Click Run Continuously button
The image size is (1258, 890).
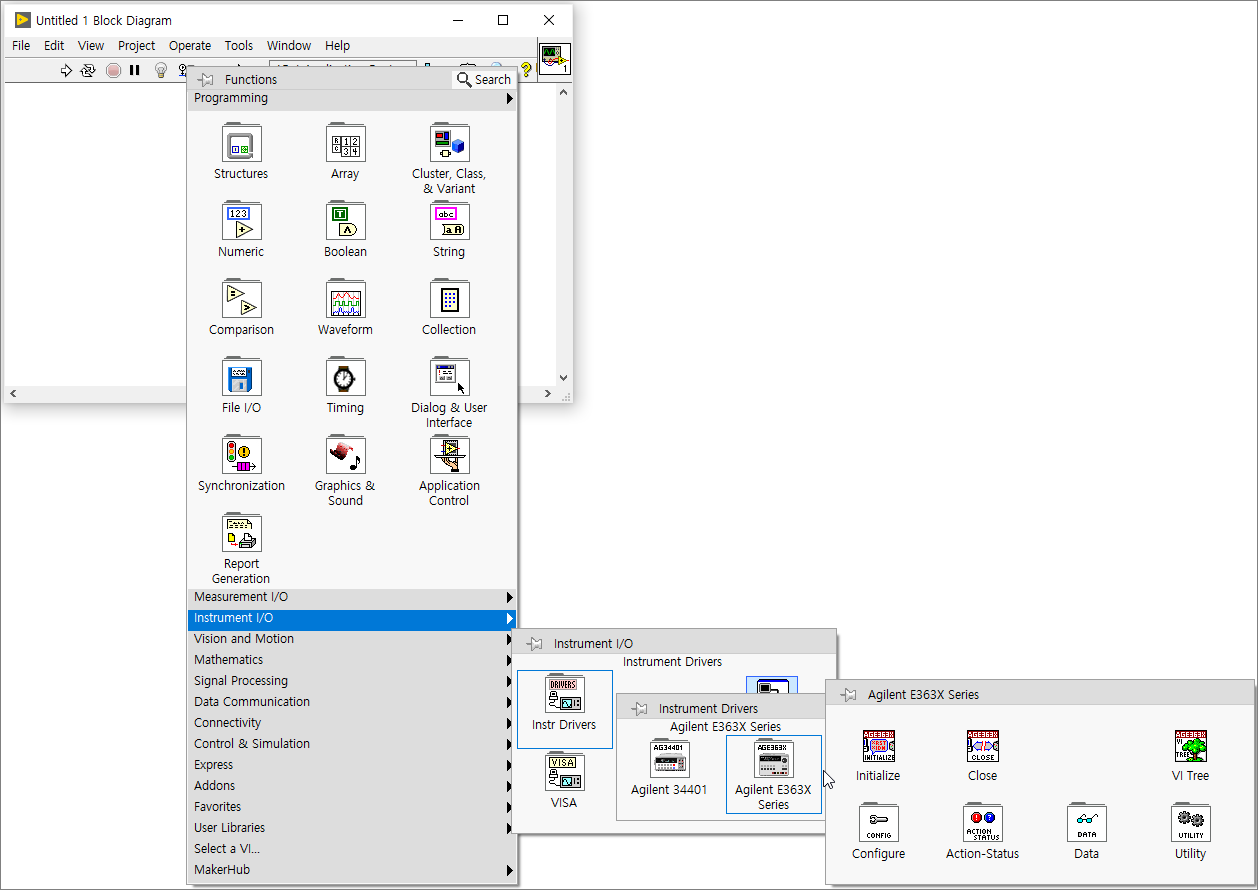pos(88,70)
